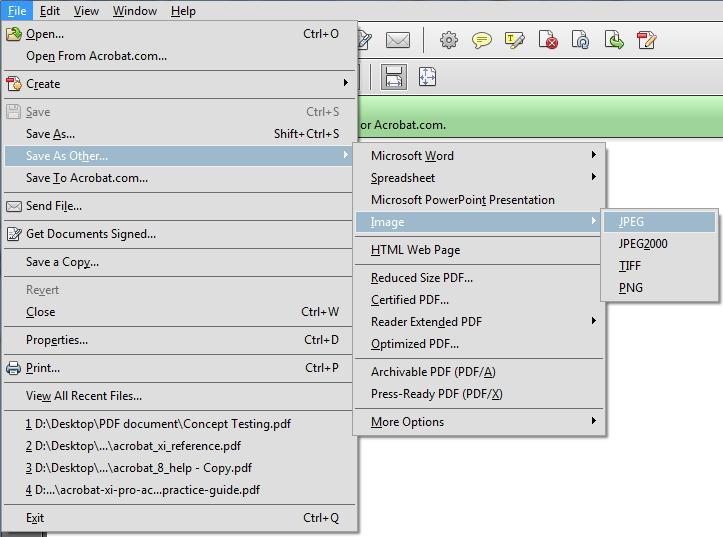Expand the Image submenu arrow
723x537 pixels.
click(x=594, y=221)
